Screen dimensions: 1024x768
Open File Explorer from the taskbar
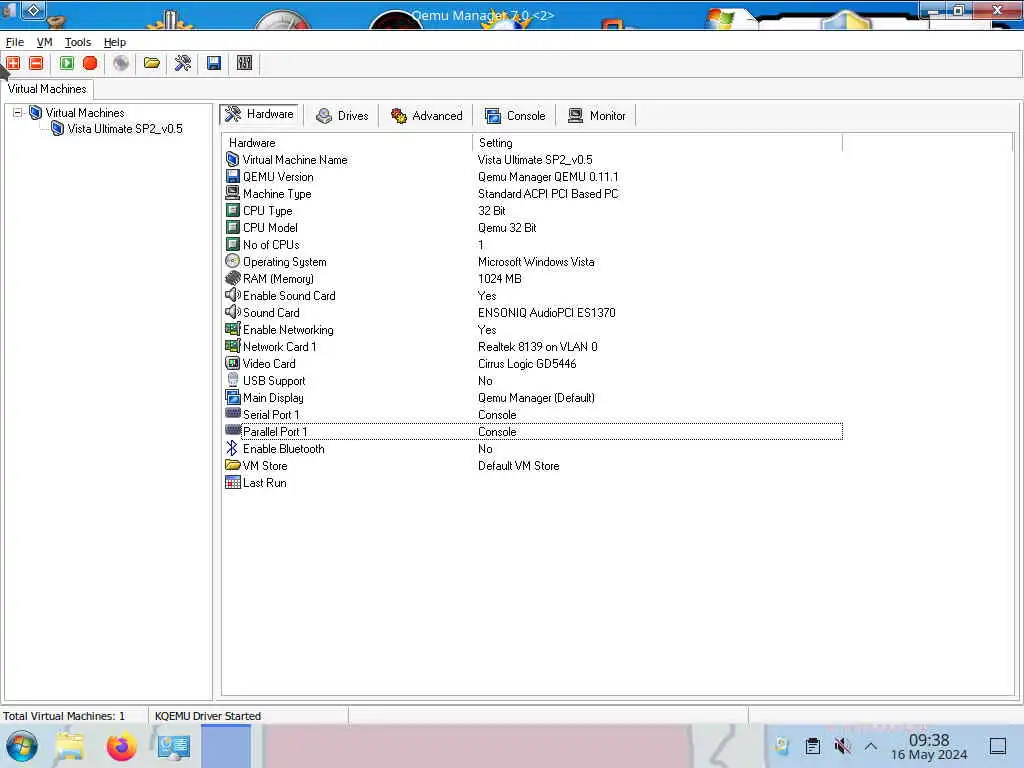[x=70, y=746]
